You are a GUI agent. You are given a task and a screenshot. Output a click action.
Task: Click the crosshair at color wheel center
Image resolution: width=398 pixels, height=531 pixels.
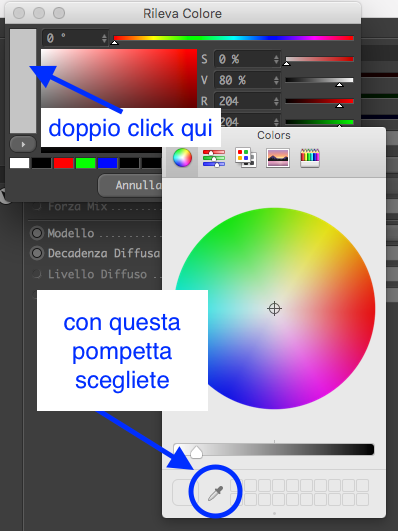(274, 309)
